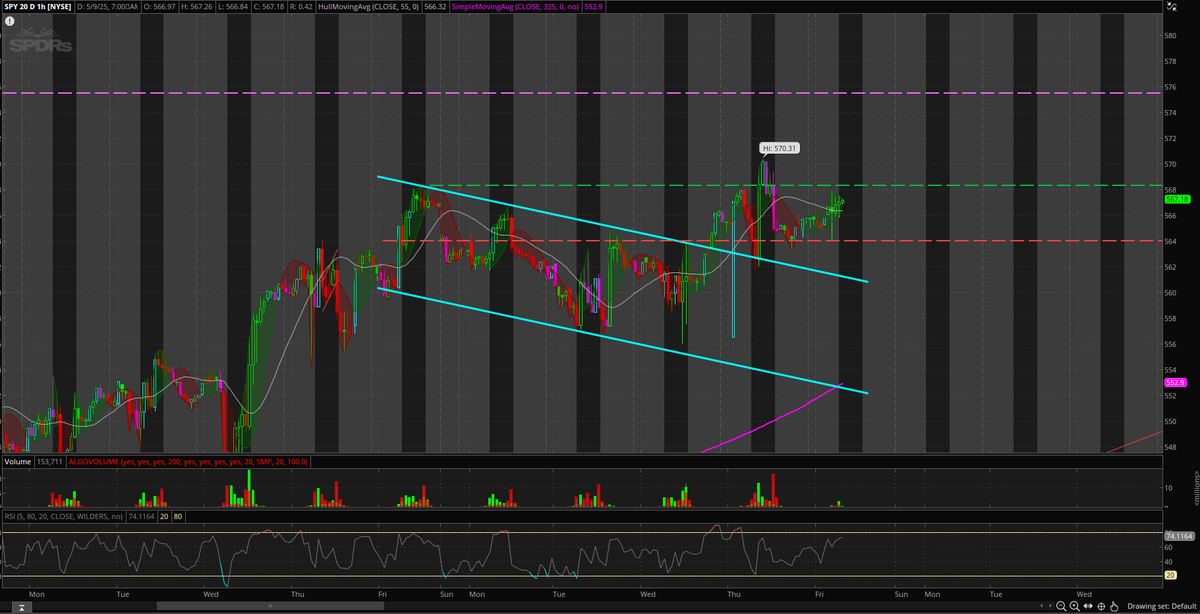Click the magenta dashed horizontal price line
This screenshot has height=614, width=1200.
[x=580, y=92]
